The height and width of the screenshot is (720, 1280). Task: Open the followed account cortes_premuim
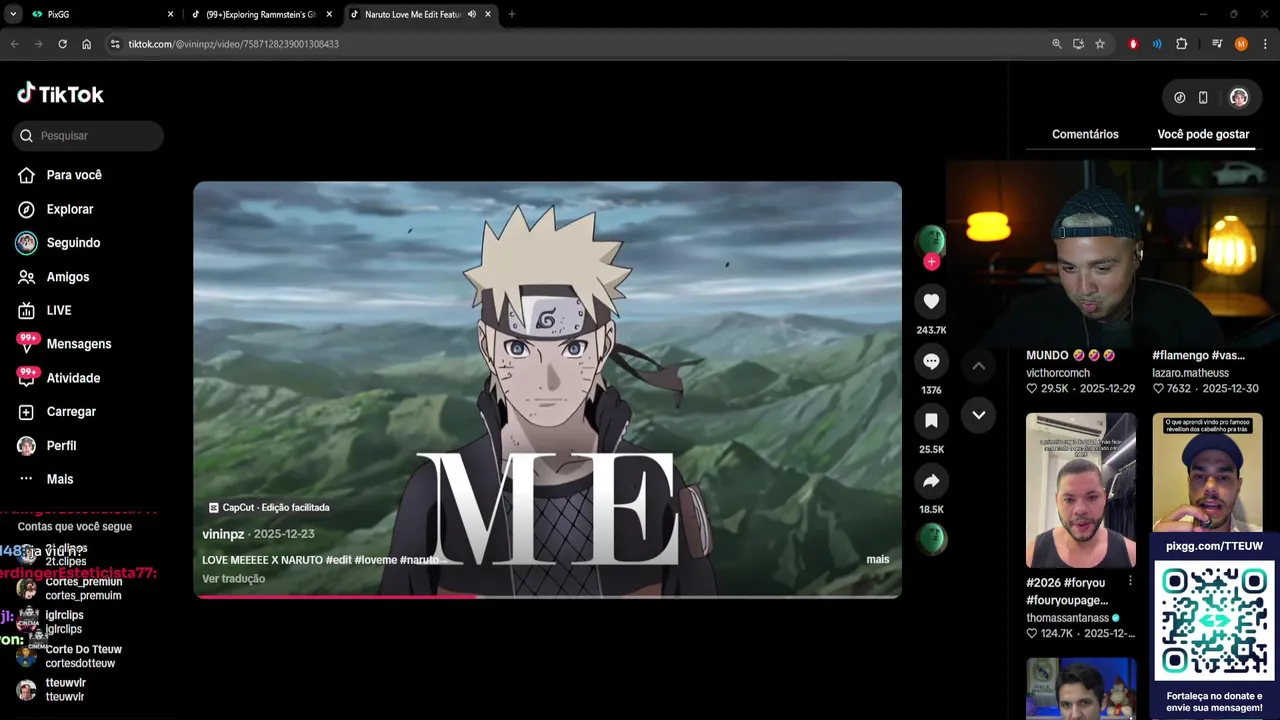tap(83, 588)
